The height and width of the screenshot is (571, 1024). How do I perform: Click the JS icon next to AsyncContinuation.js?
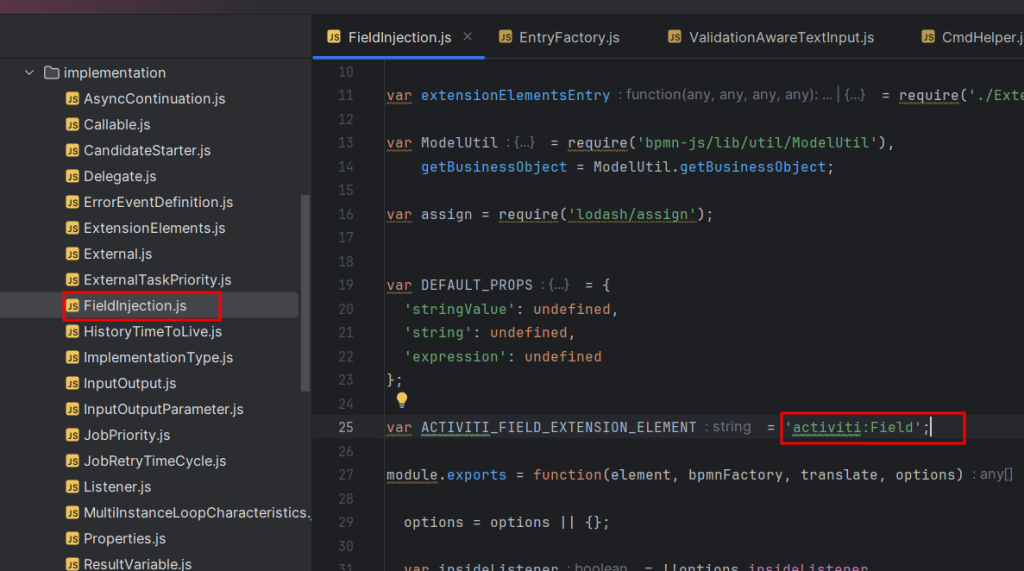72,99
